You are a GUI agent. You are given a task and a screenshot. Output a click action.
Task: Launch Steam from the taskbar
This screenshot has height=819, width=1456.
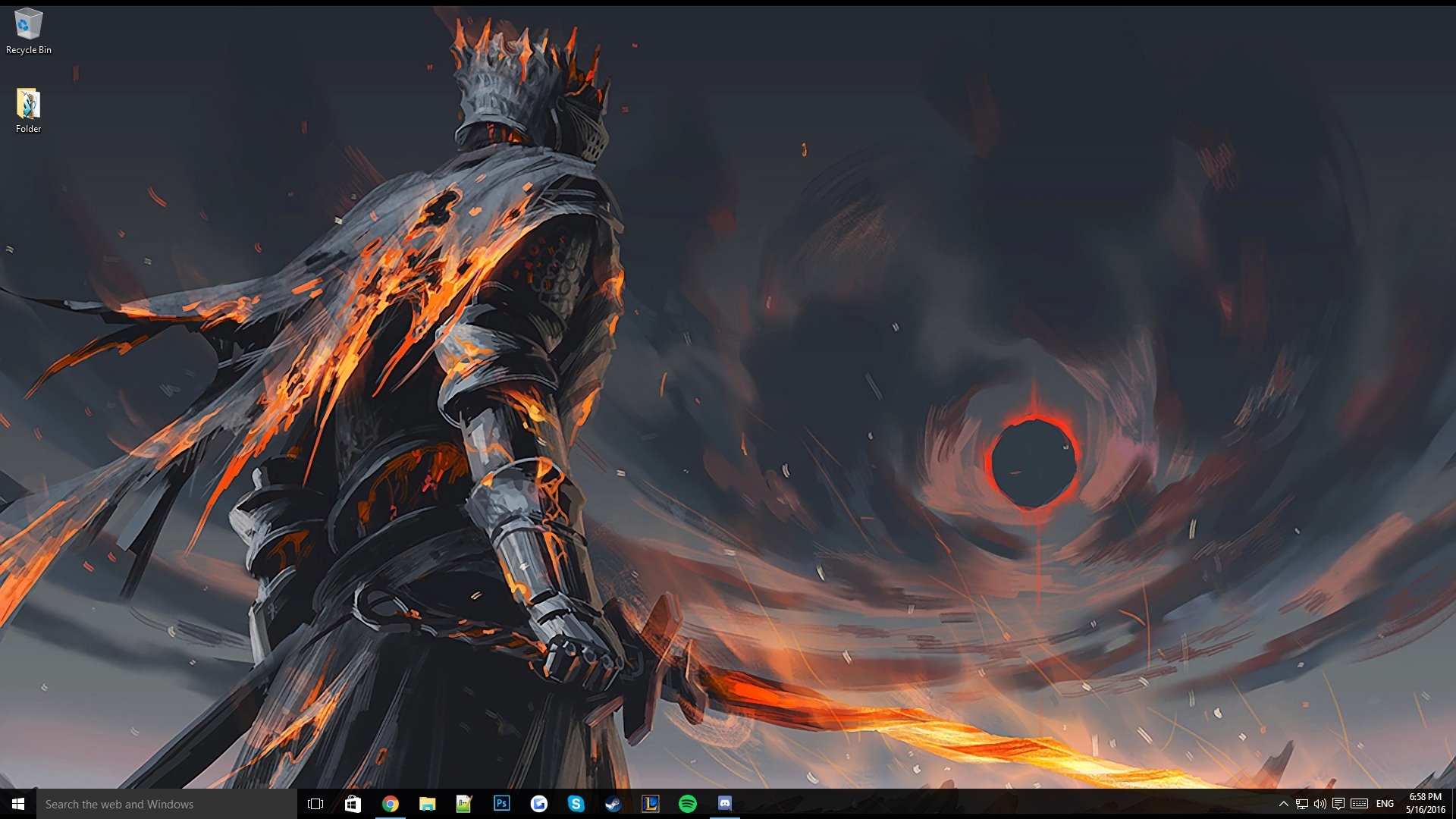point(613,804)
